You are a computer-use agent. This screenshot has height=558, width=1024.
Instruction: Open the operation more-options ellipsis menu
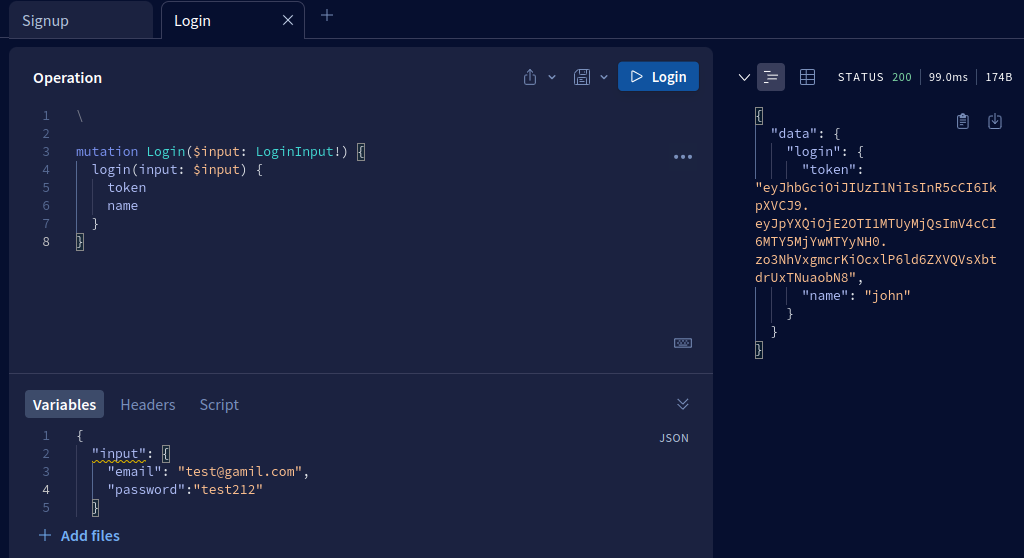point(682,157)
